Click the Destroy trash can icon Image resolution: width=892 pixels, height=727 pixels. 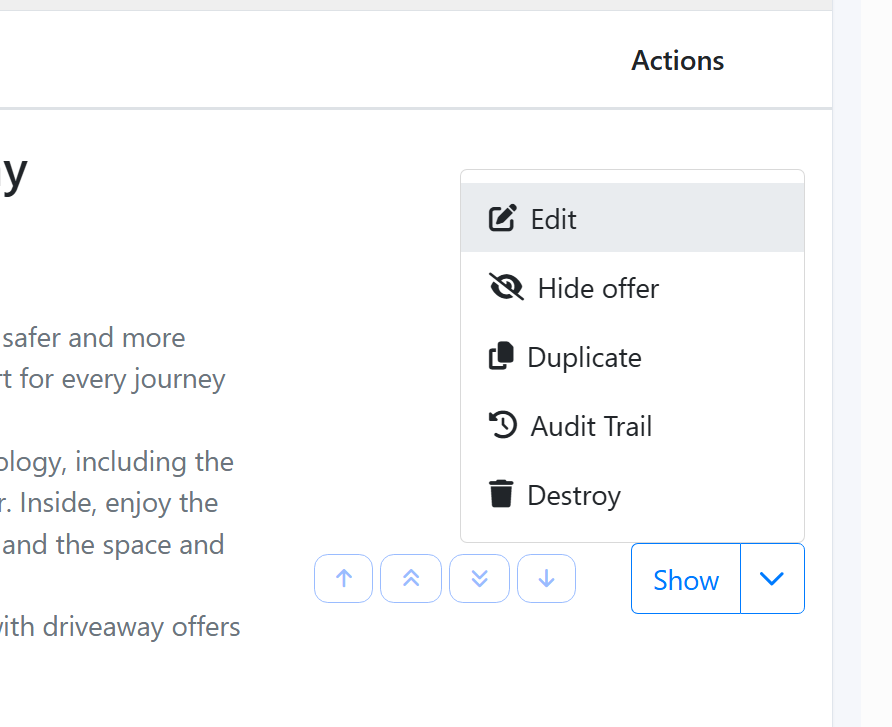tap(501, 495)
